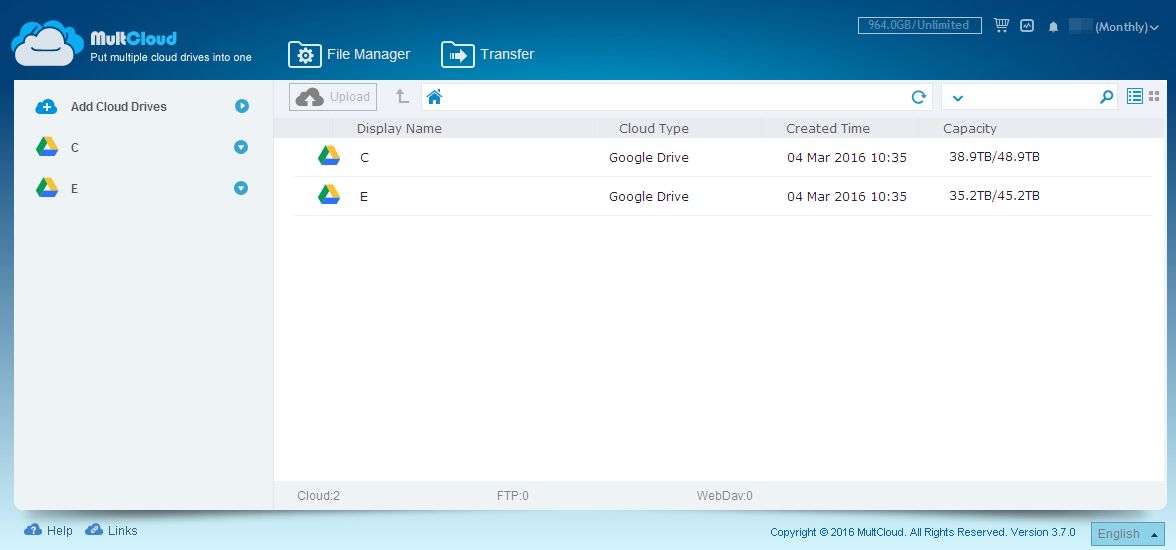1176x550 pixels.
Task: Click the arrow beside Add Cloud Drives
Action: [242, 107]
